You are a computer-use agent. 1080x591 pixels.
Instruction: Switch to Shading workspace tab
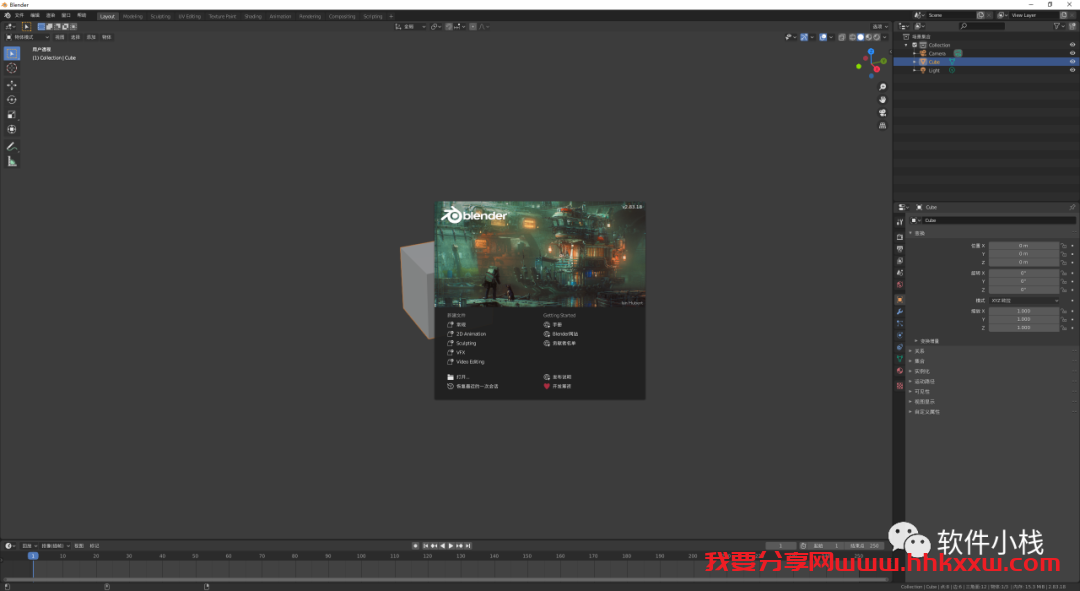(x=253, y=16)
